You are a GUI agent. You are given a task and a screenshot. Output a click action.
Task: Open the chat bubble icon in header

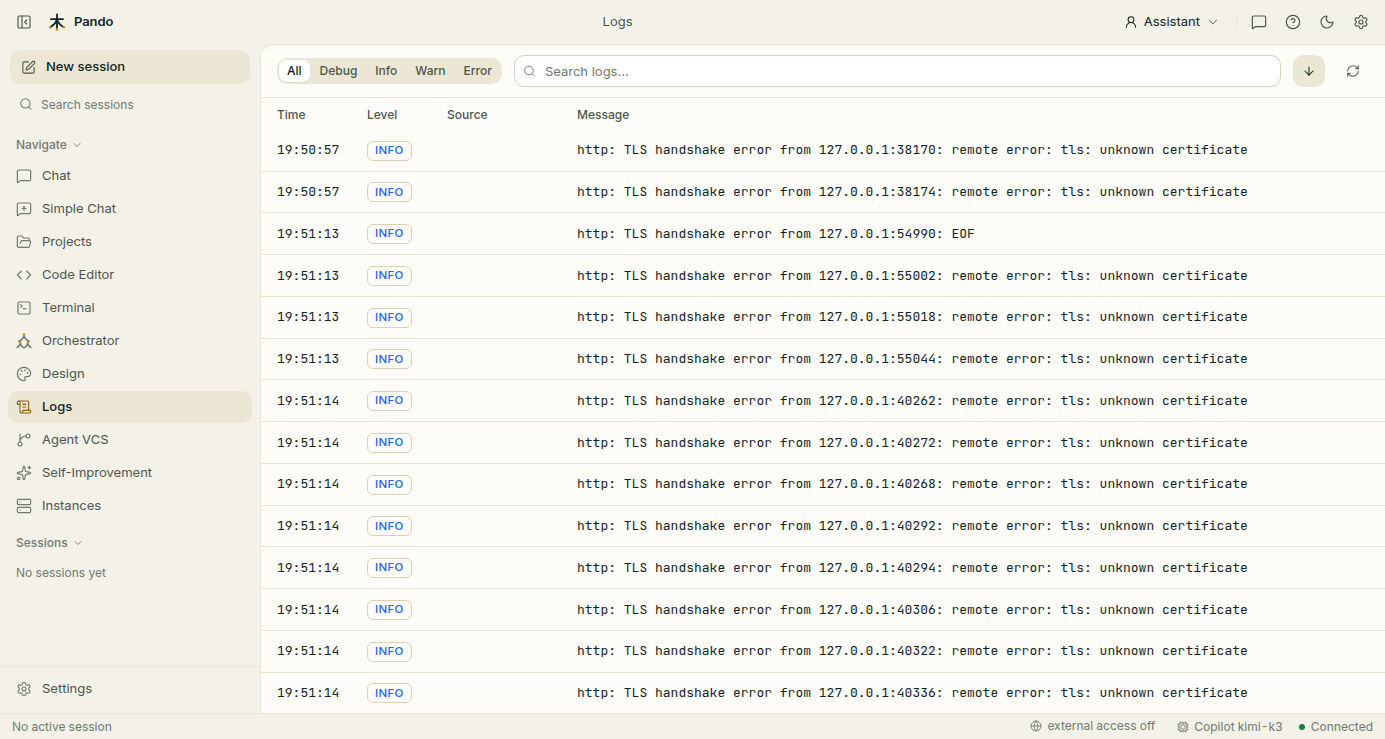tap(1259, 22)
